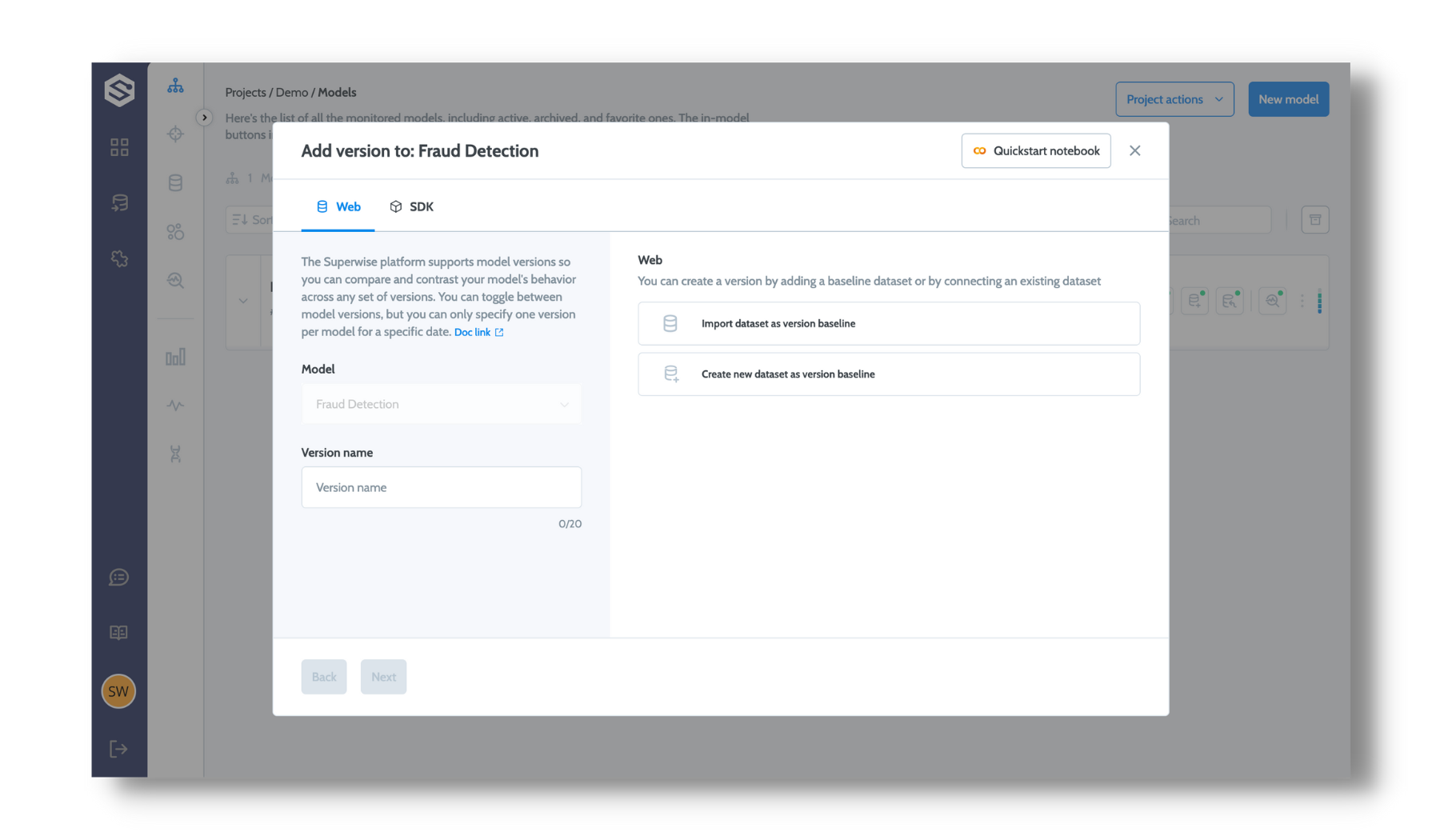Open the documentation book icon in sidebar
Screen dimensions: 1440x840
point(118,633)
